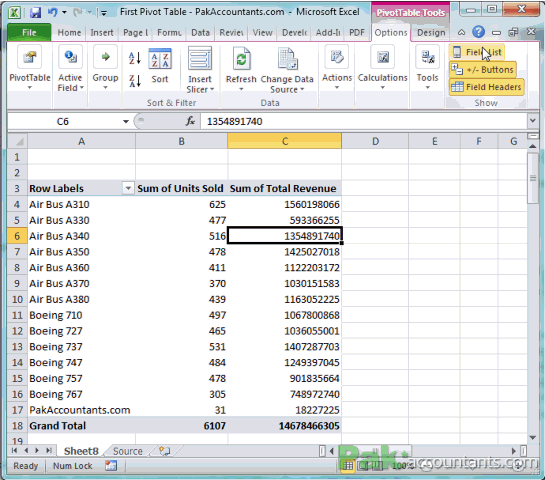
Task: Click the Refresh icon
Action: 241,59
